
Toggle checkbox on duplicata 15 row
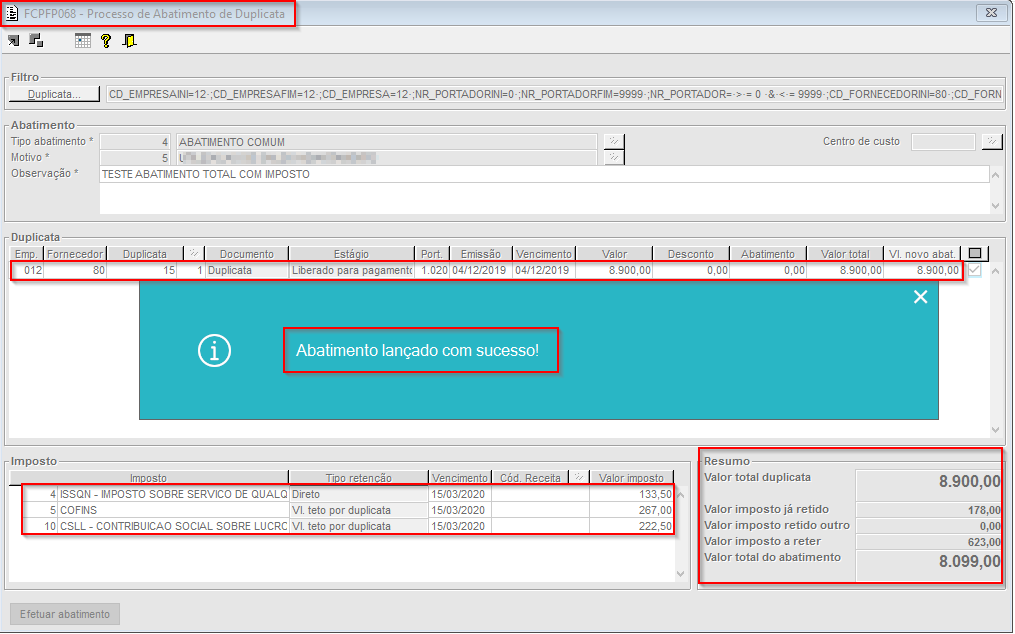click(x=974, y=270)
